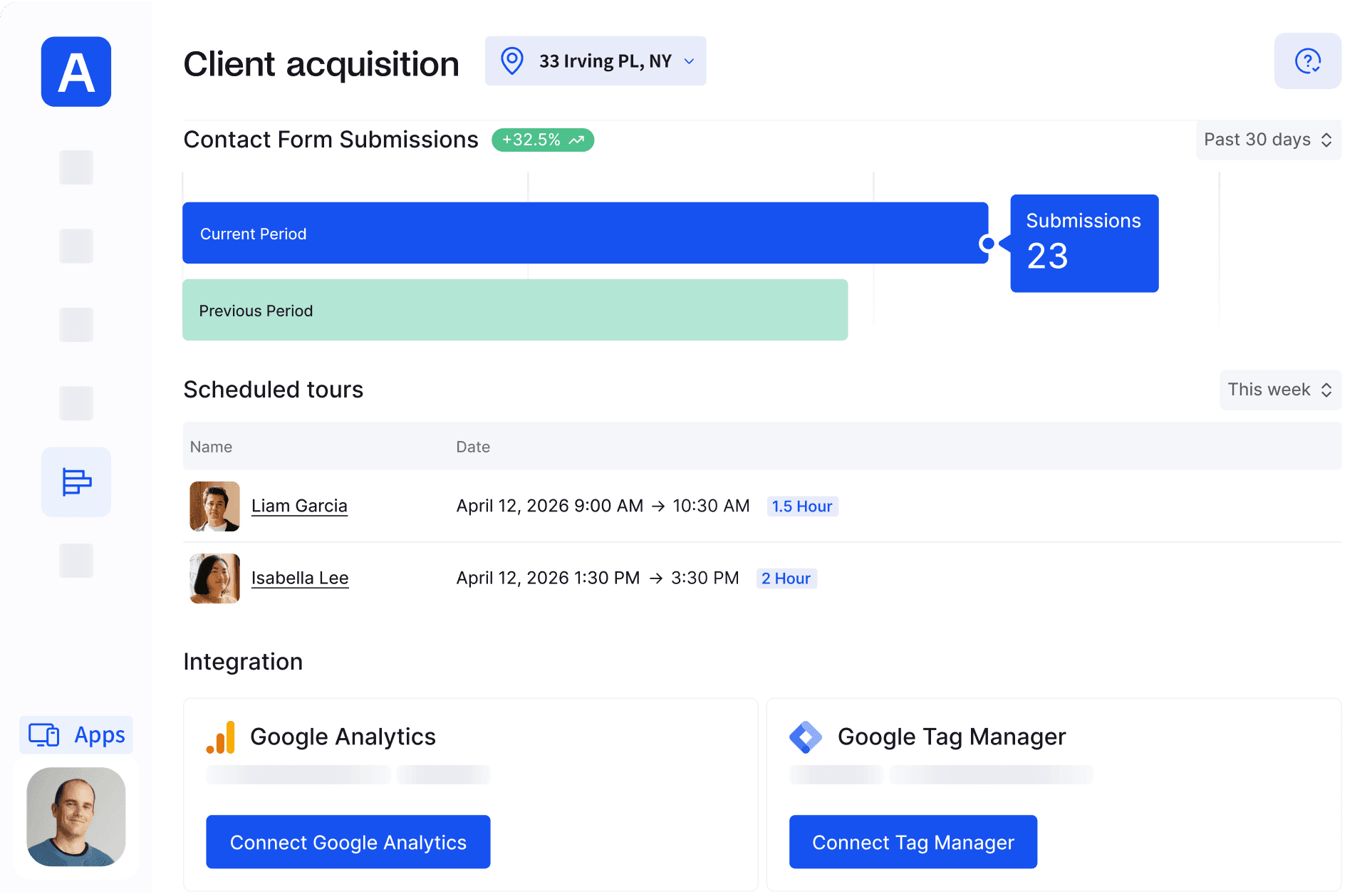
Task: Click the Google Analytics icon
Action: coord(222,737)
